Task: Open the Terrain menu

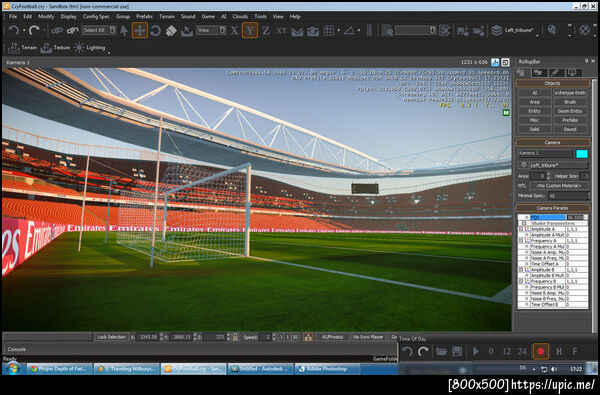Action: coord(167,16)
